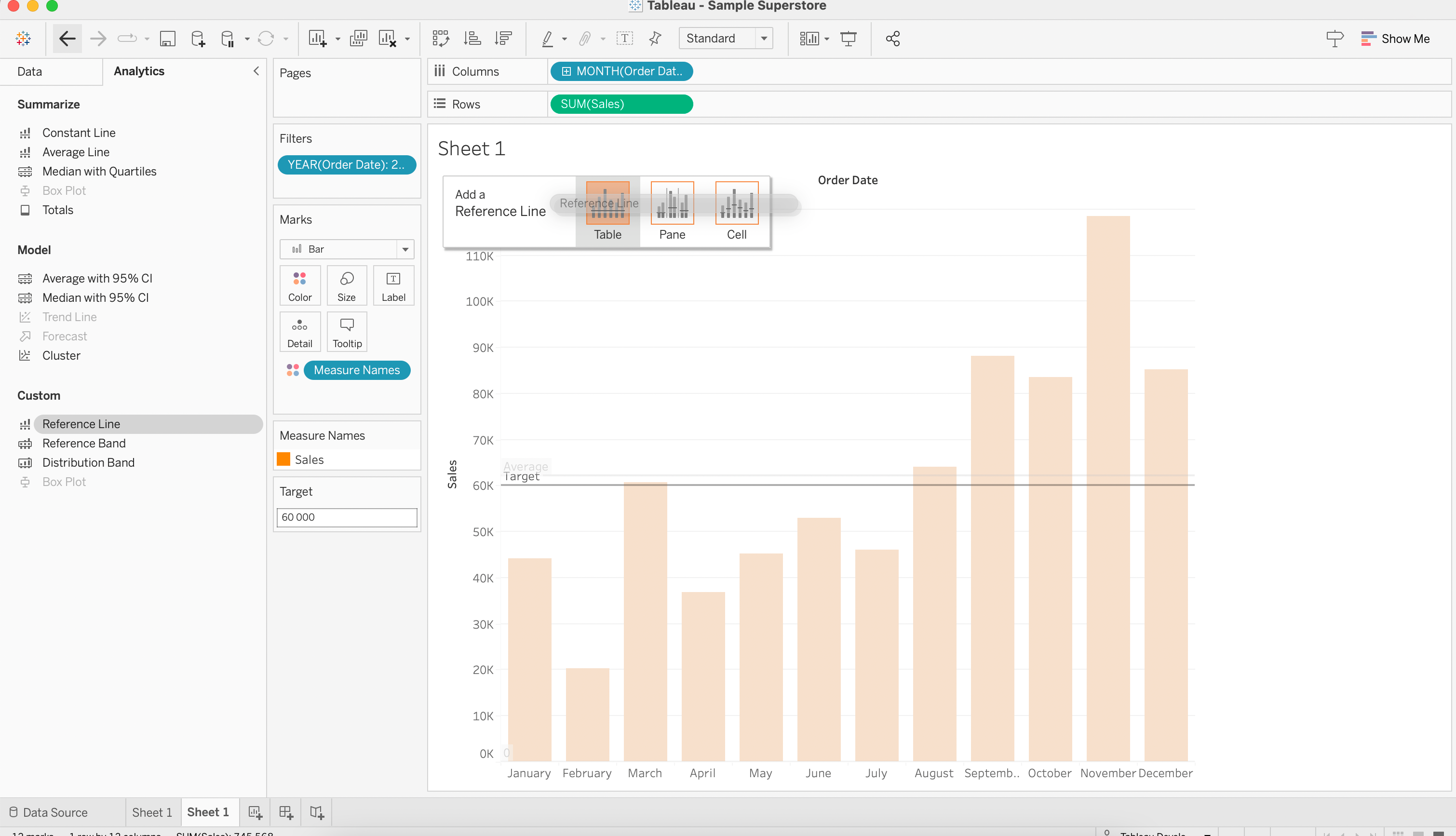The image size is (1456, 836).
Task: Click the Duplicate sheet icon
Action: point(358,39)
